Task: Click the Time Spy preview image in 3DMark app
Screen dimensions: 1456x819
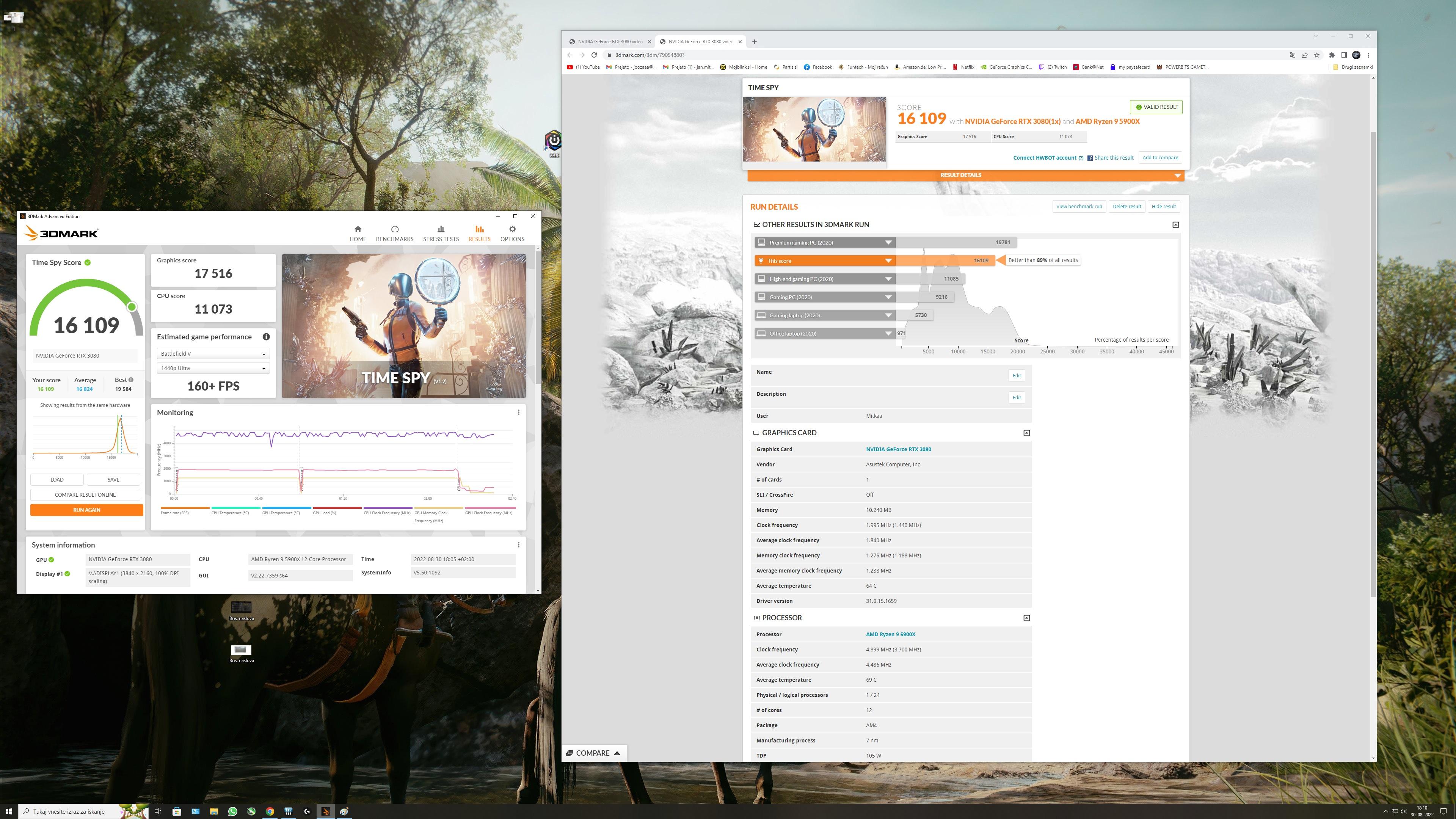Action: [x=403, y=326]
